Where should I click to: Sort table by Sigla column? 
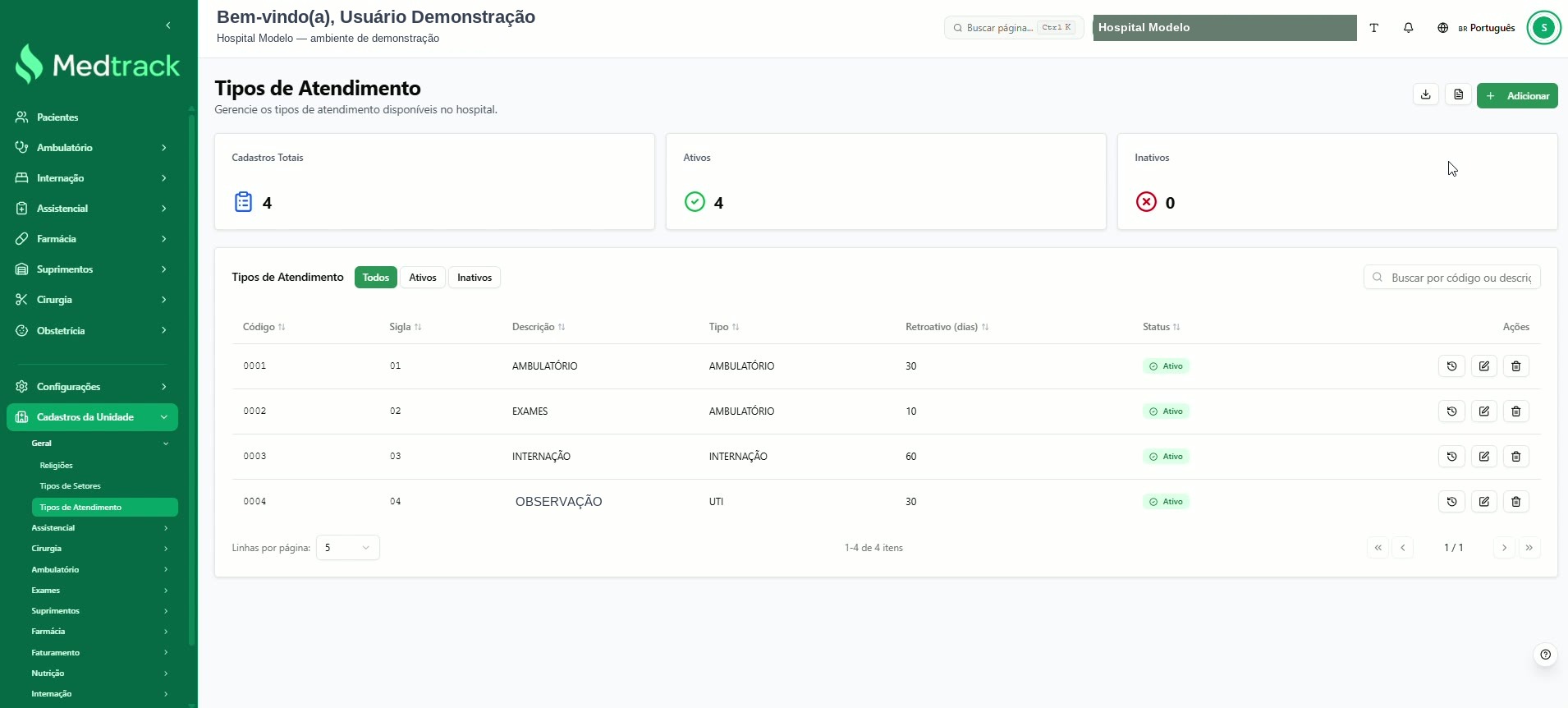pos(406,327)
